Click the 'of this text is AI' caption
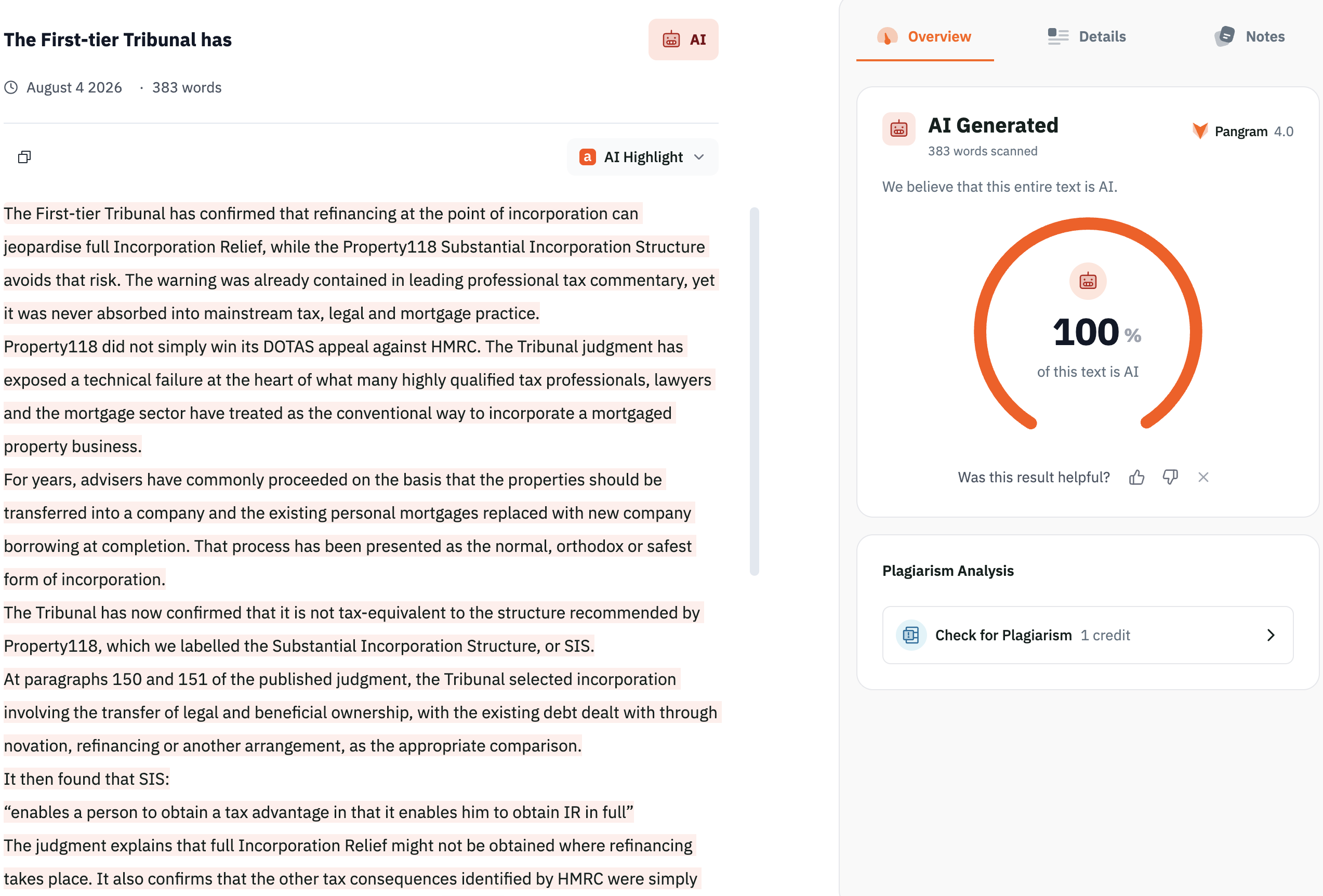 click(x=1088, y=372)
